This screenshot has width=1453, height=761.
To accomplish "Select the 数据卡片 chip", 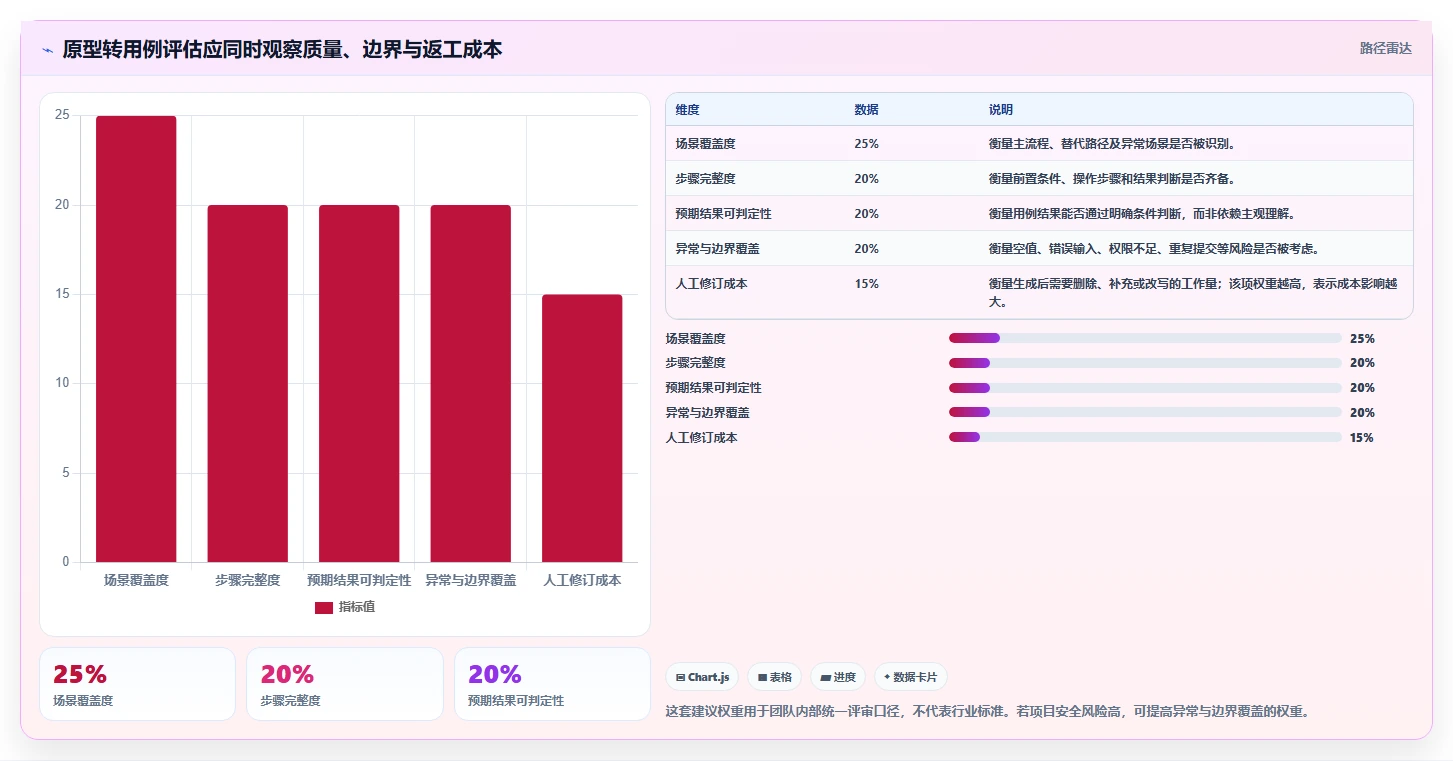I will tap(910, 677).
